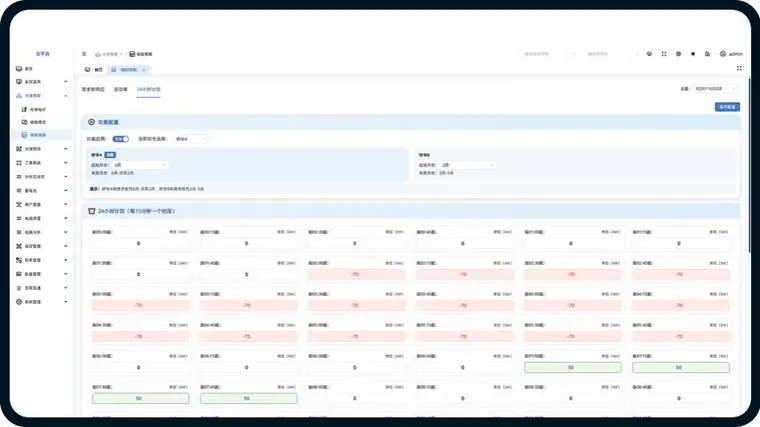The width and height of the screenshot is (760, 427).
Task: Click the 06:00 schedule power field
Action: [x=140, y=368]
